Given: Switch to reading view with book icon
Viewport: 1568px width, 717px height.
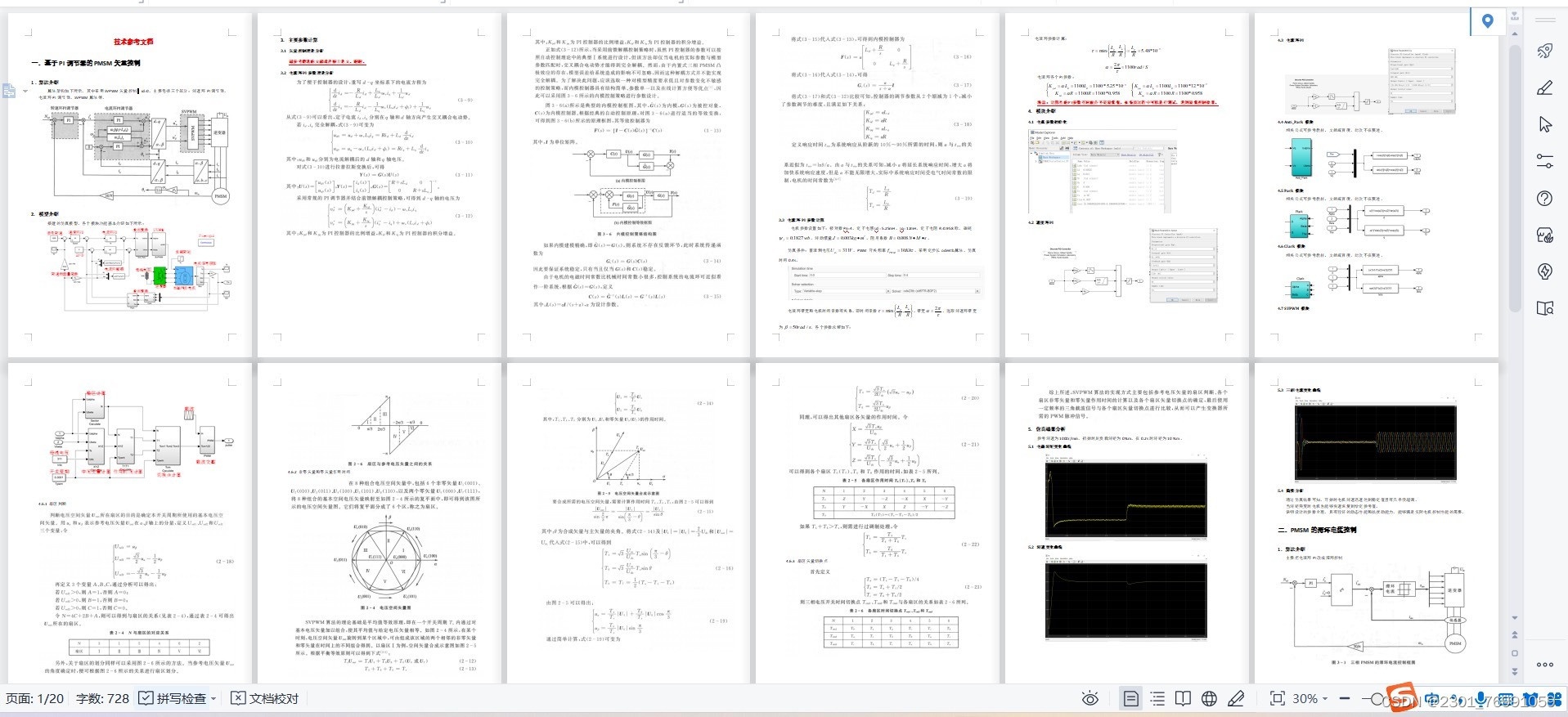Looking at the screenshot, I should 1183,698.
